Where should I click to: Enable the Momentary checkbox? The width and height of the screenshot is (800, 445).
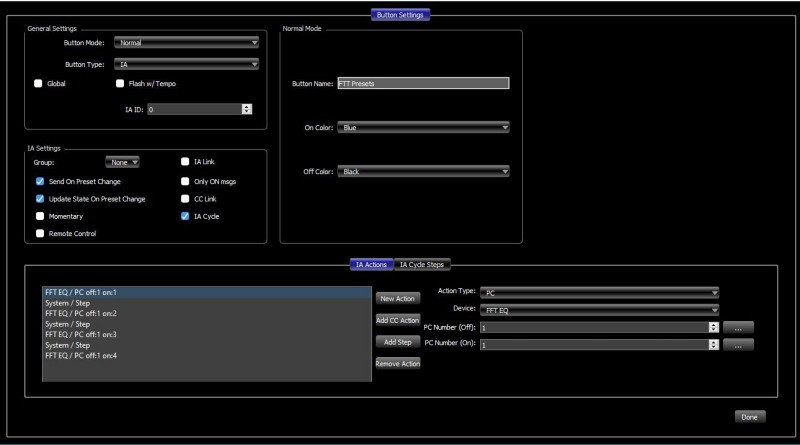coord(40,216)
